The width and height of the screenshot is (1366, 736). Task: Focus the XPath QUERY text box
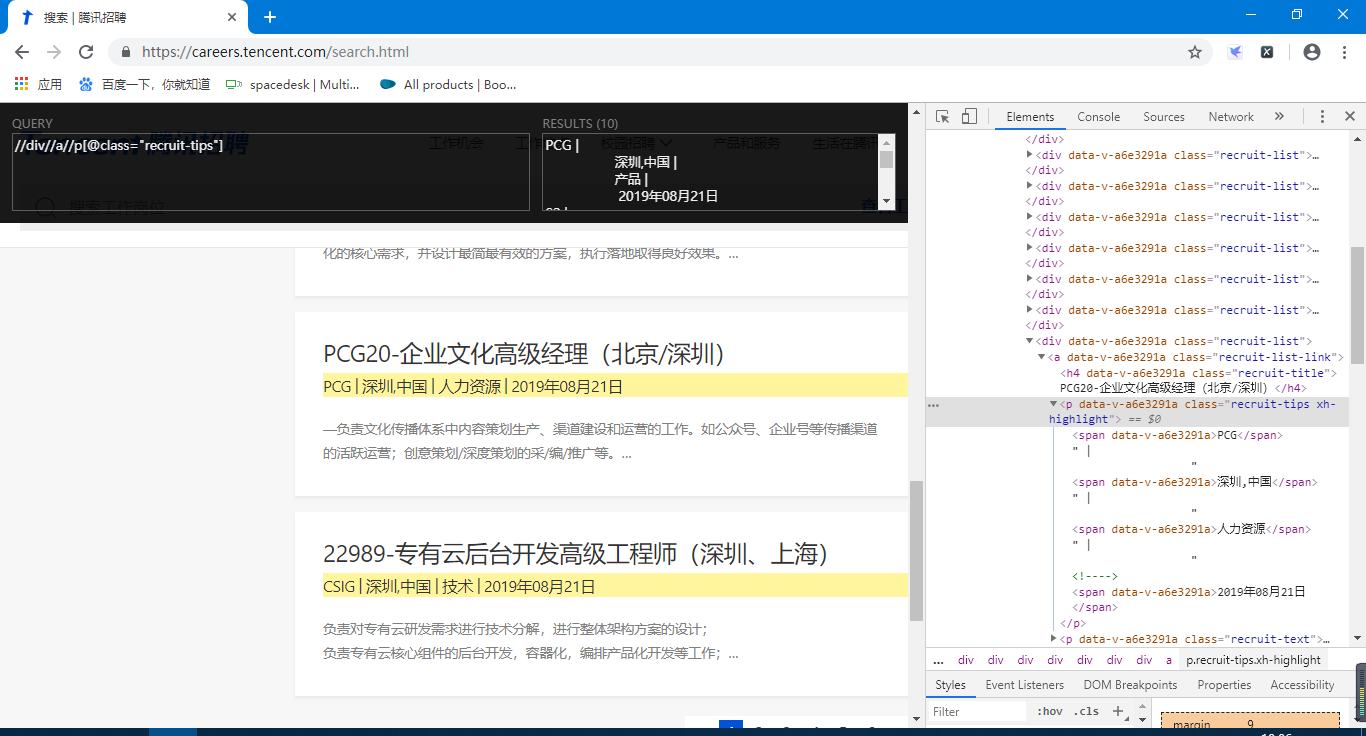tap(270, 172)
